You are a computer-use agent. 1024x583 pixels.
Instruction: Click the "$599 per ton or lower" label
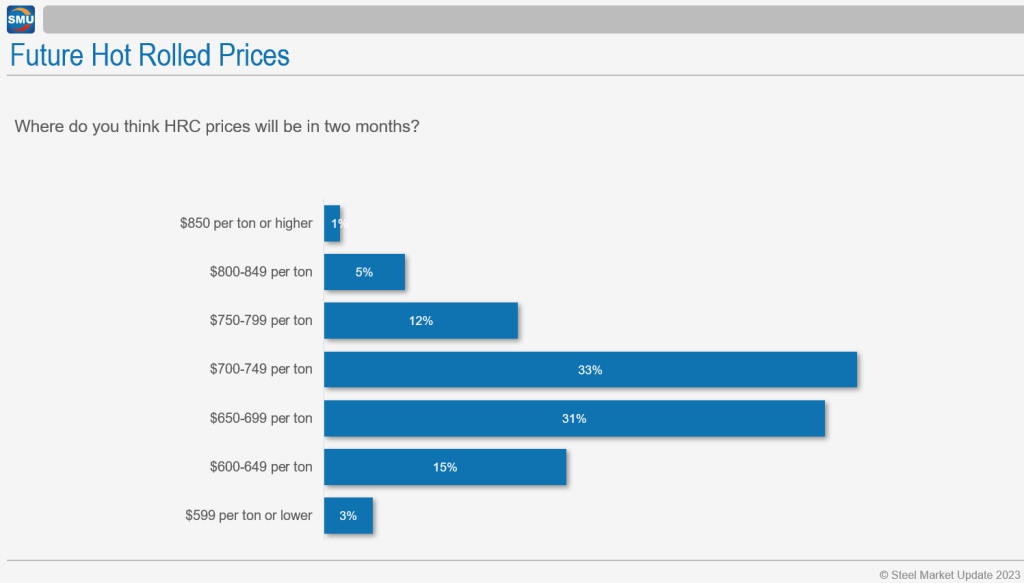pos(249,516)
